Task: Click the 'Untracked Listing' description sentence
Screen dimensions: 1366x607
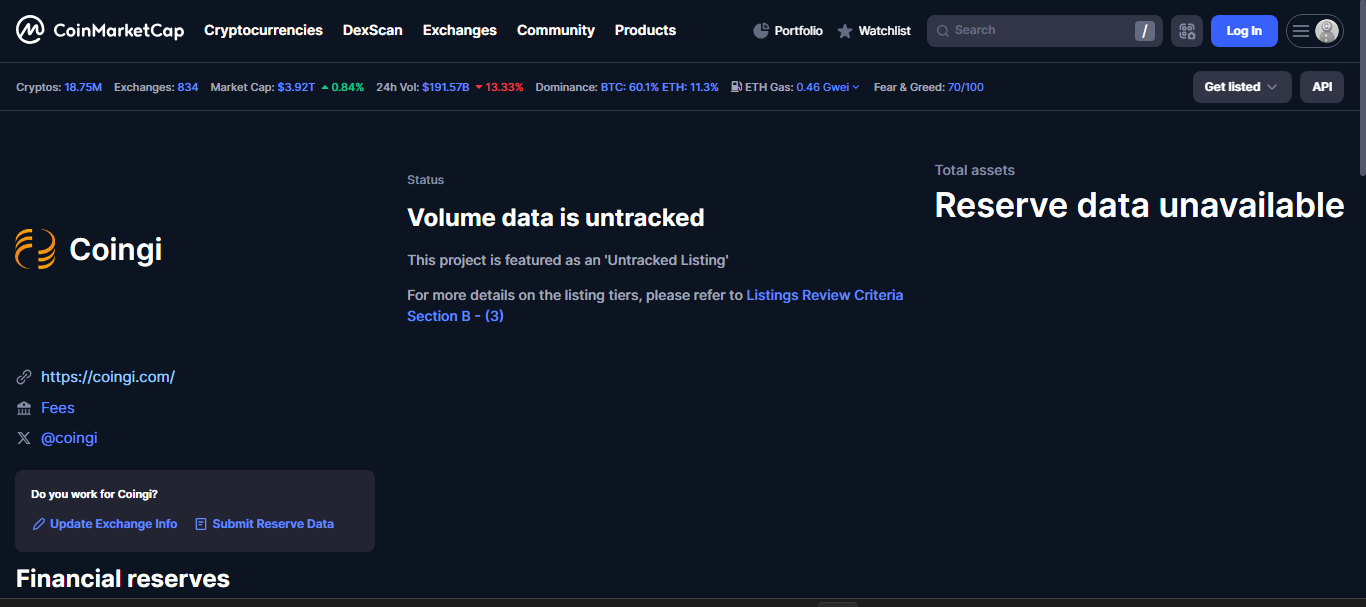Action: point(568,260)
